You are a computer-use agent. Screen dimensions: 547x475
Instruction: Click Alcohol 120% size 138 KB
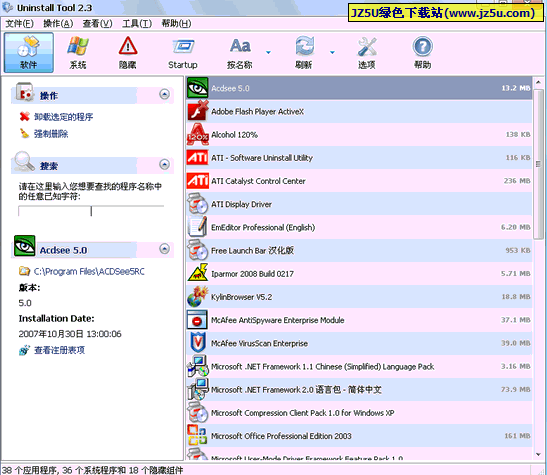click(x=518, y=134)
